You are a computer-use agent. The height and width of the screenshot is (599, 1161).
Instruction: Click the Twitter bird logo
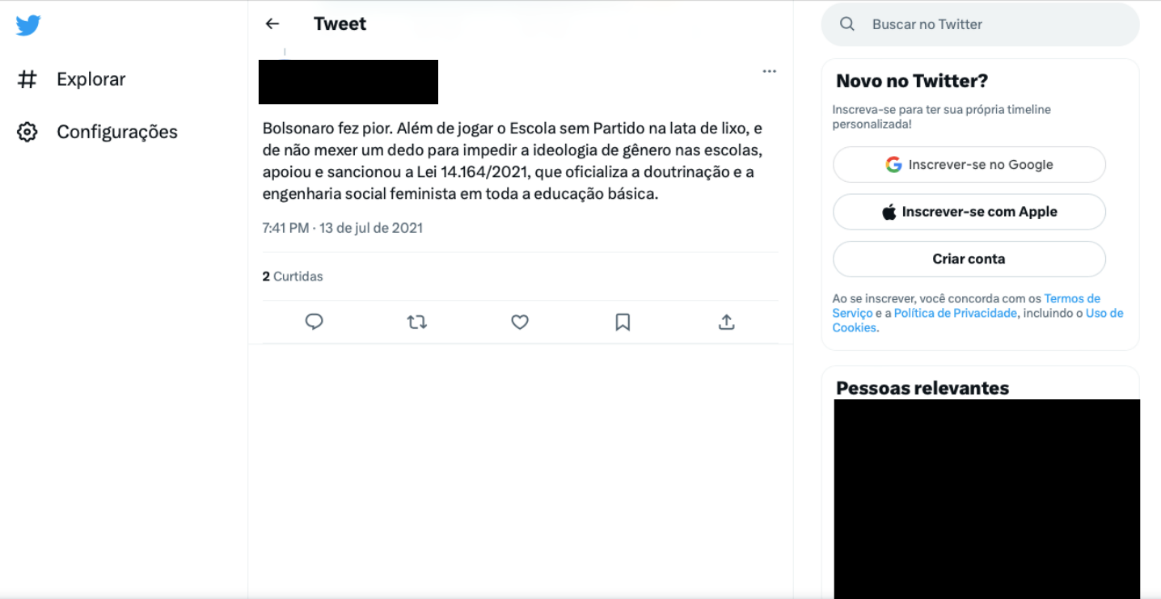(28, 26)
